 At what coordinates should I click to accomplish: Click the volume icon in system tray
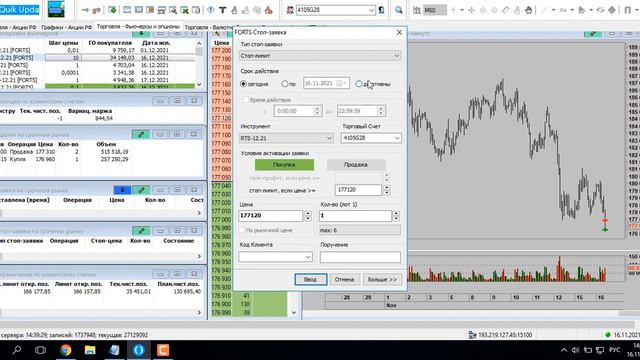tap(576, 350)
